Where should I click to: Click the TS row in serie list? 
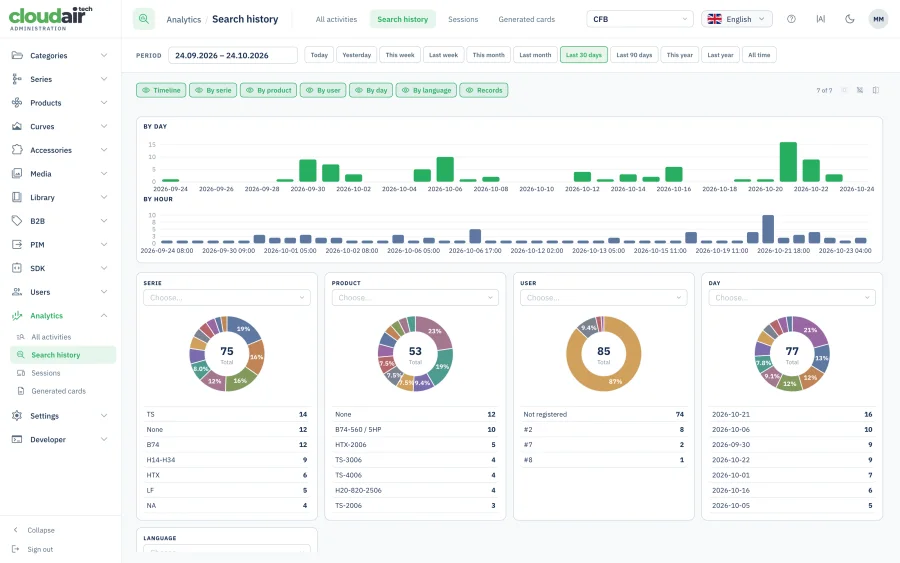227,414
